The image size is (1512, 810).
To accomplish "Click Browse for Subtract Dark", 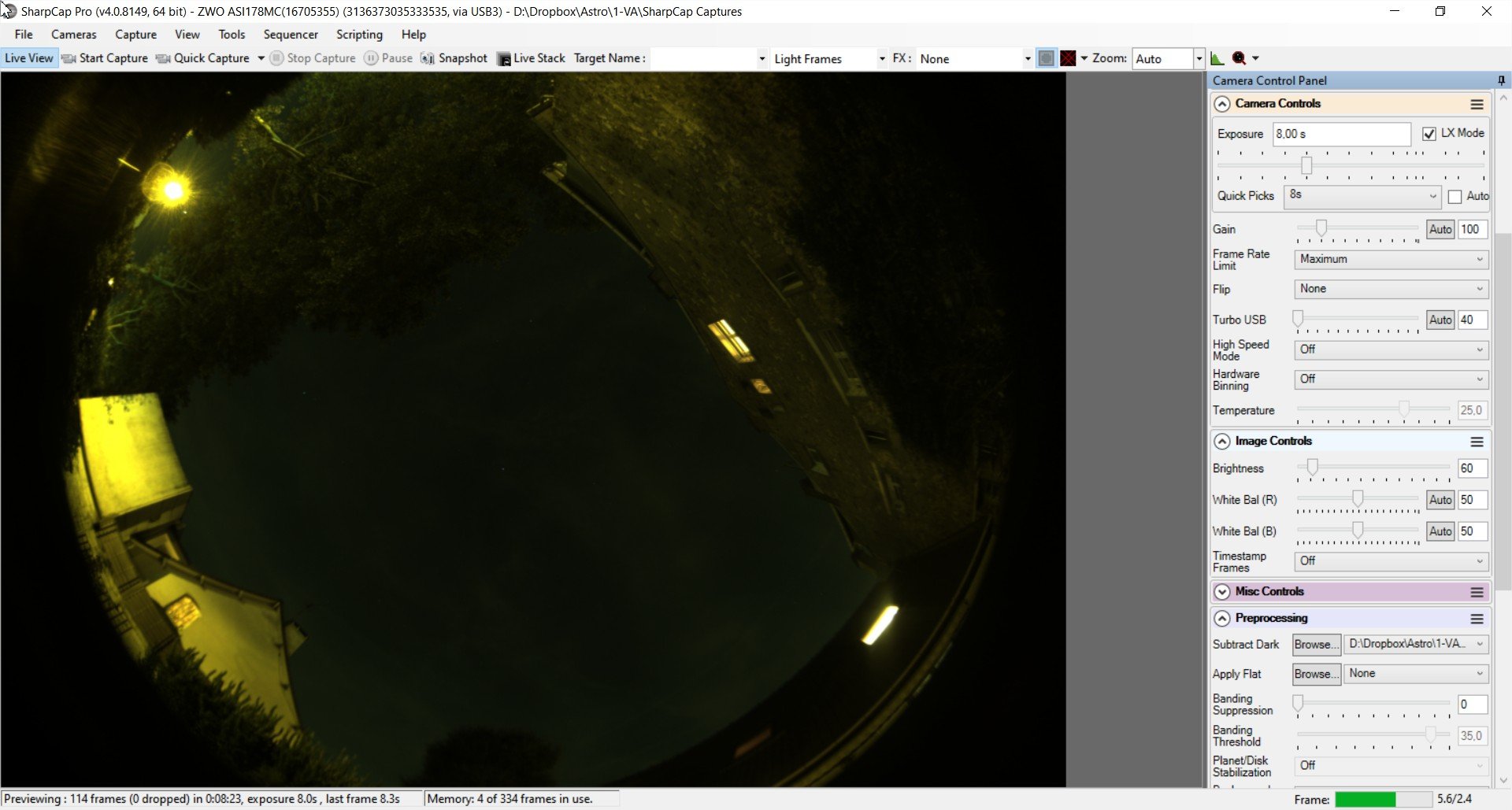I will 1316,645.
